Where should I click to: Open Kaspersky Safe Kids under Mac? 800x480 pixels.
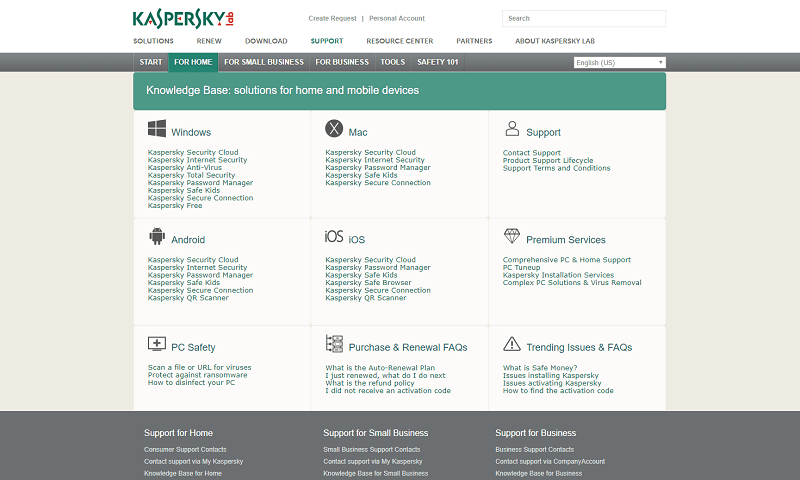[x=361, y=175]
